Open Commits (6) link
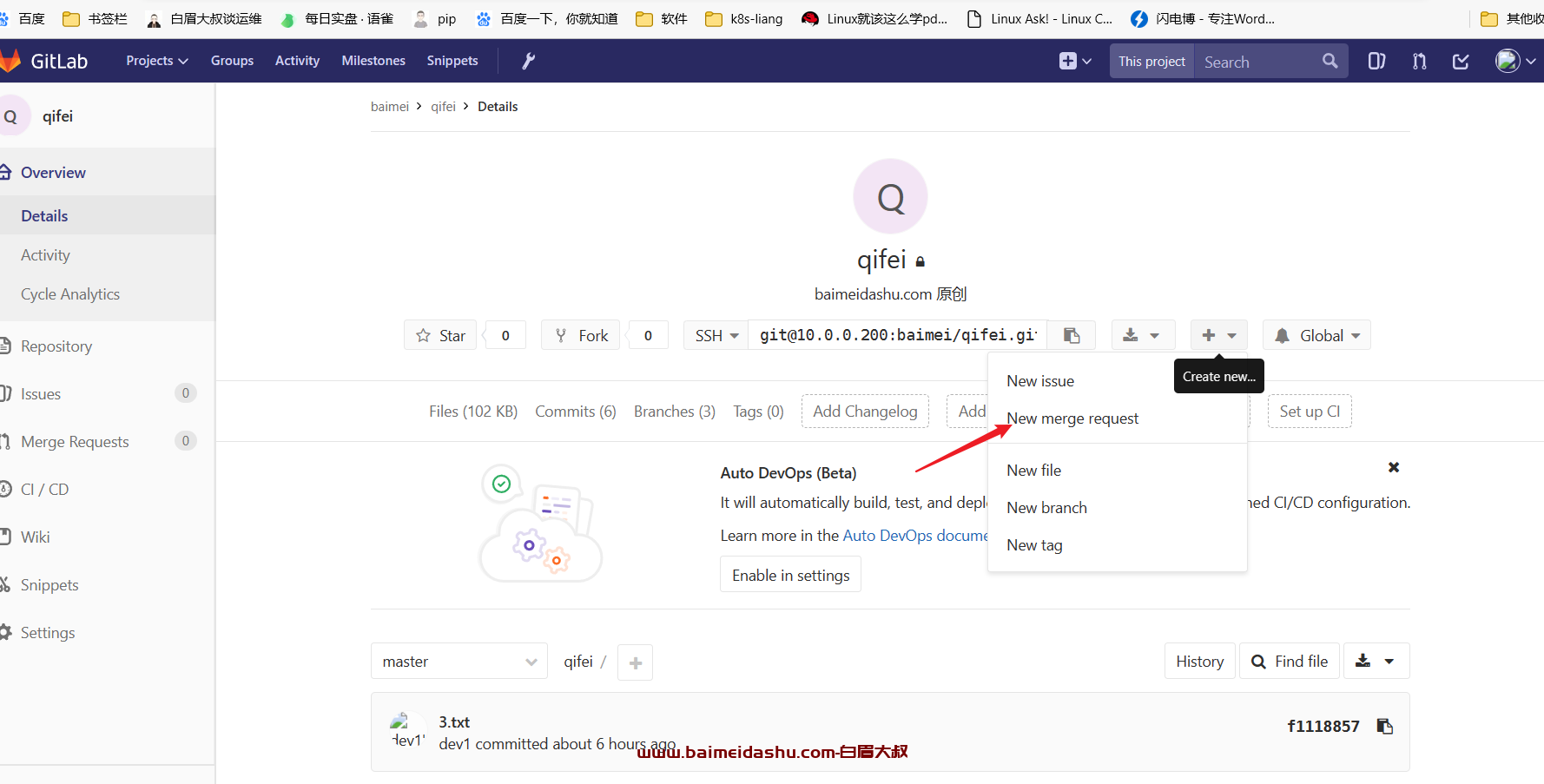The width and height of the screenshot is (1544, 784). click(576, 412)
